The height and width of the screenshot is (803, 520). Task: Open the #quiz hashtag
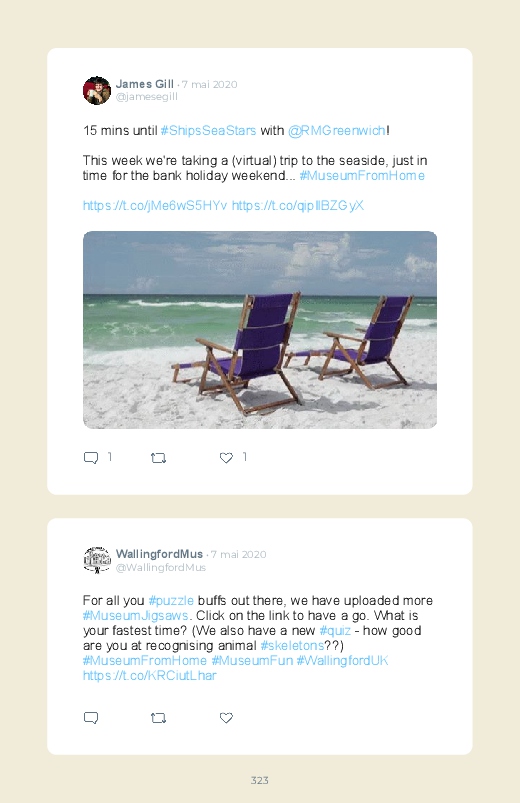[335, 630]
